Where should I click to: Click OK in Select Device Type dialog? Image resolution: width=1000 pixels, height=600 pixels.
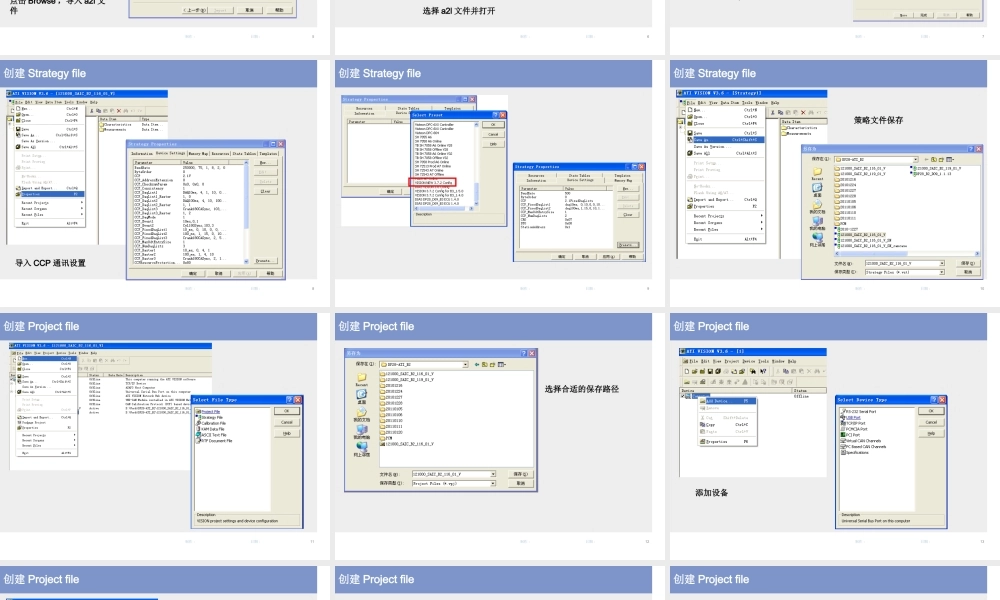tap(931, 411)
